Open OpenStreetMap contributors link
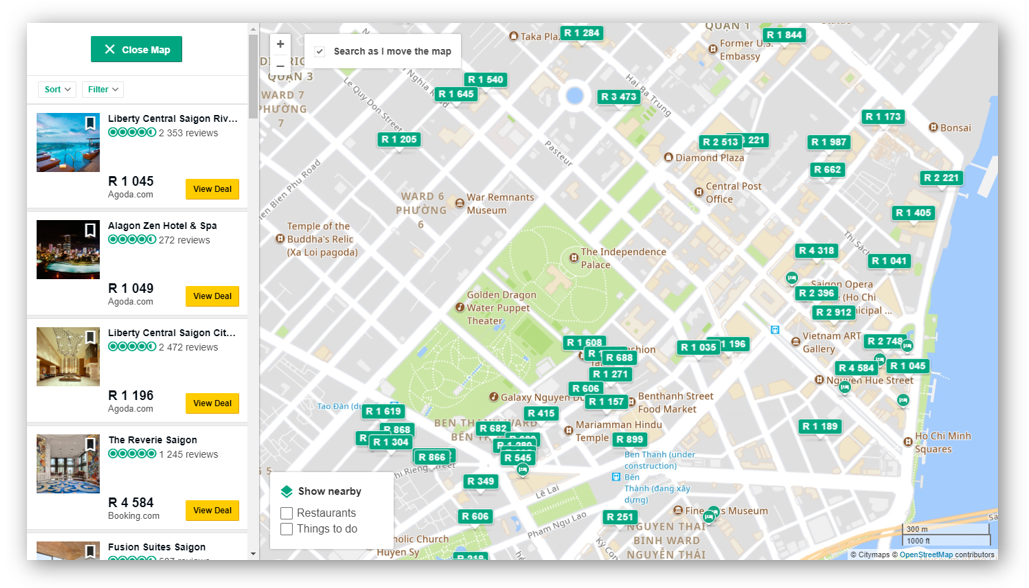1029x588 pixels. (926, 555)
